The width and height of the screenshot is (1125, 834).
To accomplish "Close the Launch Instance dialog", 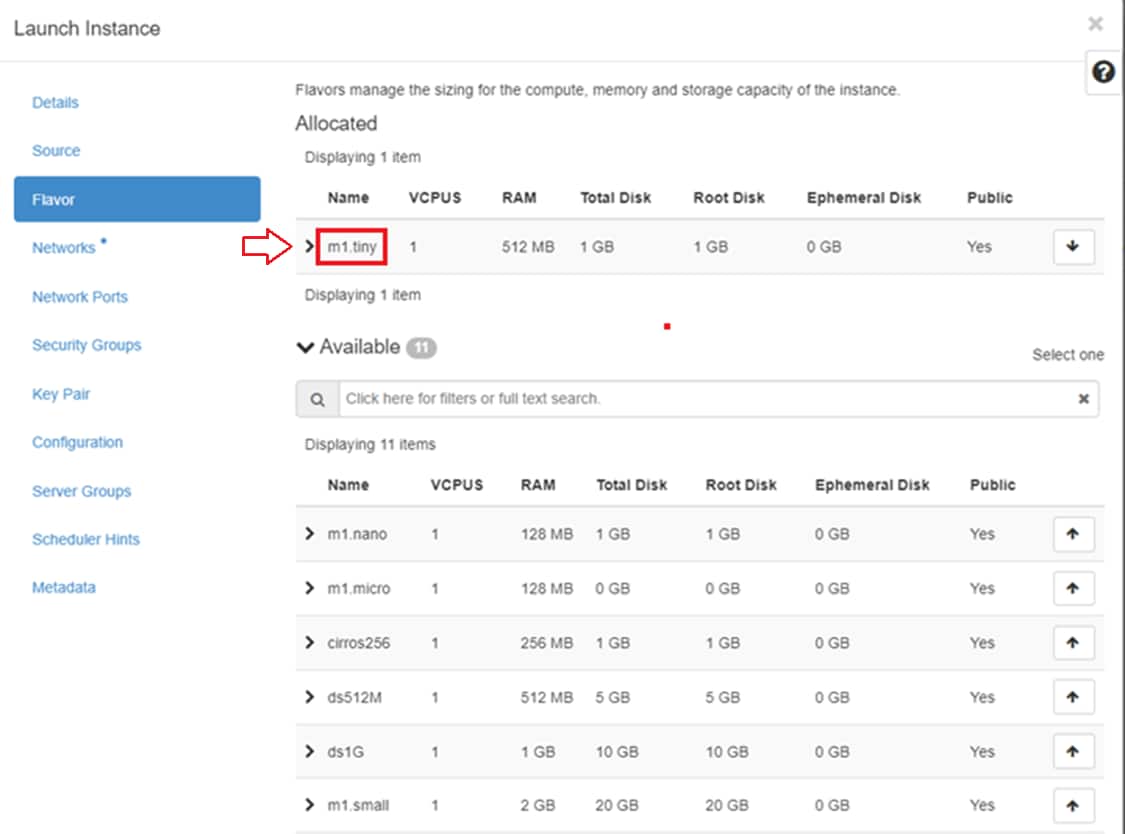I will pyautogui.click(x=1095, y=24).
